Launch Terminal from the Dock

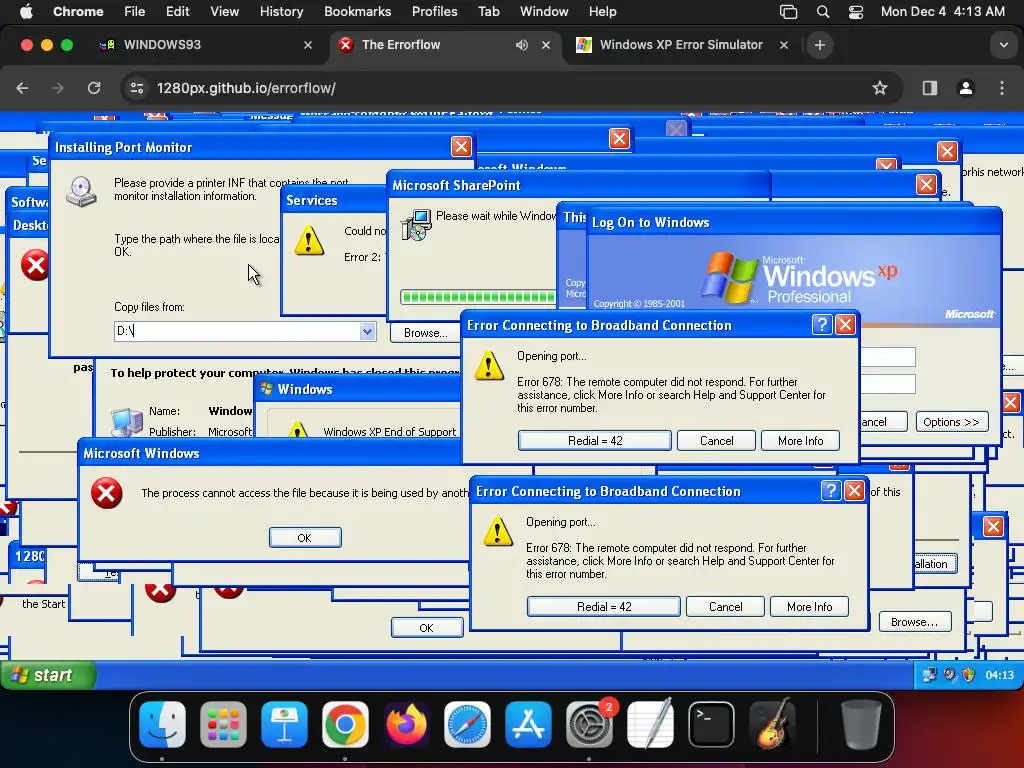pyautogui.click(x=711, y=724)
